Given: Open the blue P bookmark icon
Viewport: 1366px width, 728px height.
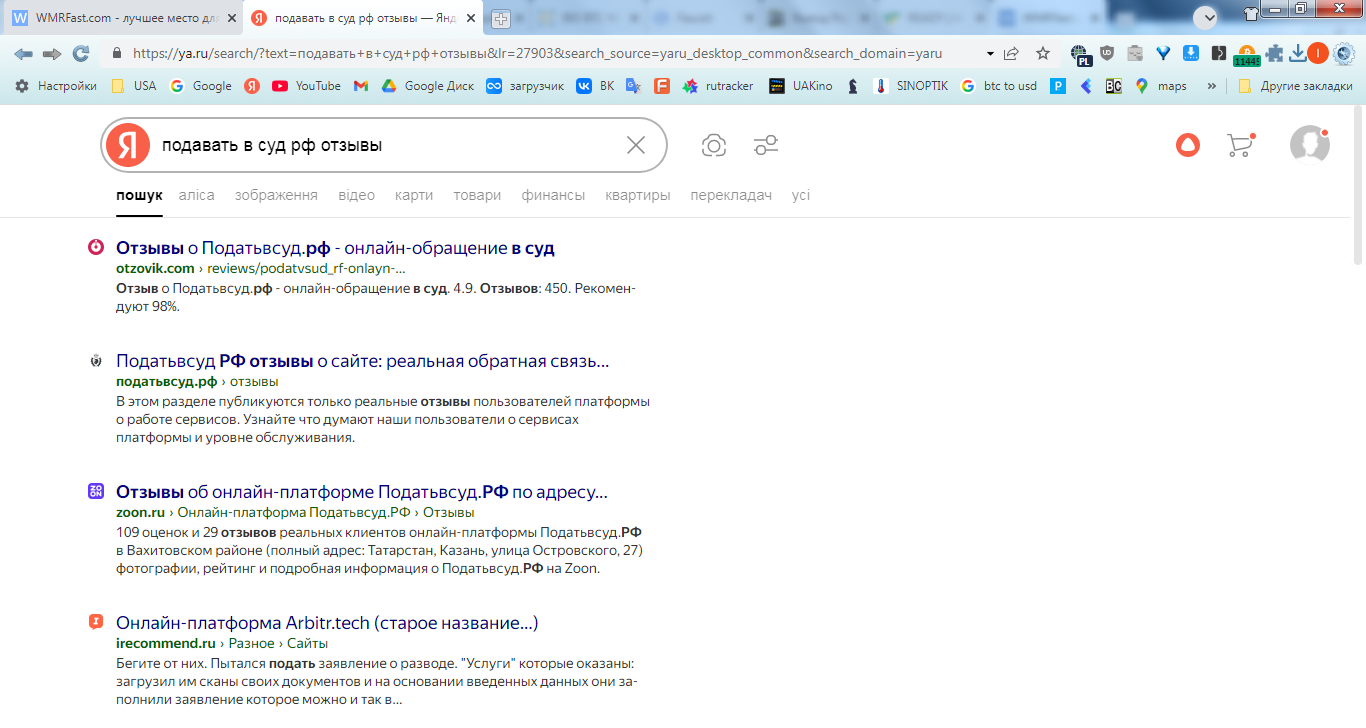Looking at the screenshot, I should [x=1058, y=86].
